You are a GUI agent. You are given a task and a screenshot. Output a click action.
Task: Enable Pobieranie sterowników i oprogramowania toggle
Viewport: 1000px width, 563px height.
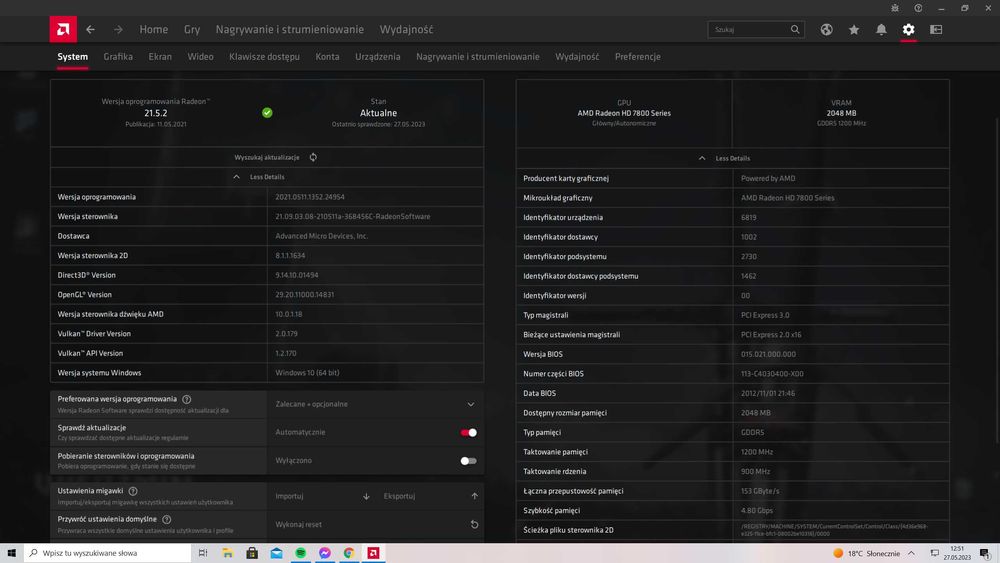pyautogui.click(x=469, y=460)
